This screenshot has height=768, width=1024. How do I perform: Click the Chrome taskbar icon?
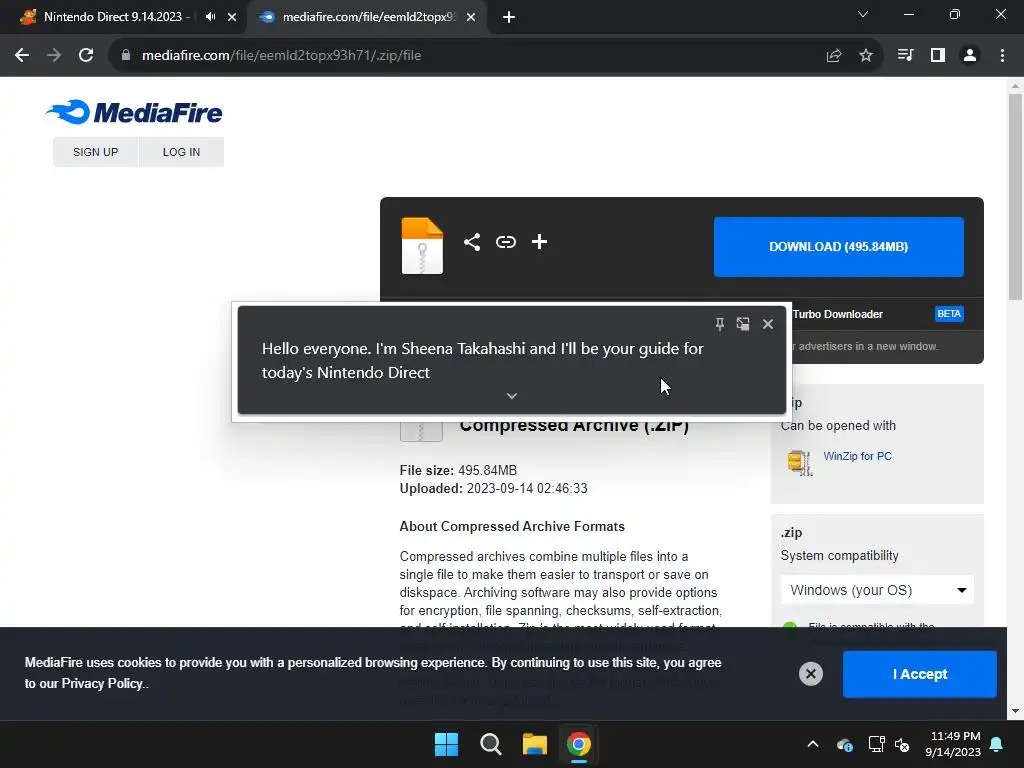click(579, 744)
